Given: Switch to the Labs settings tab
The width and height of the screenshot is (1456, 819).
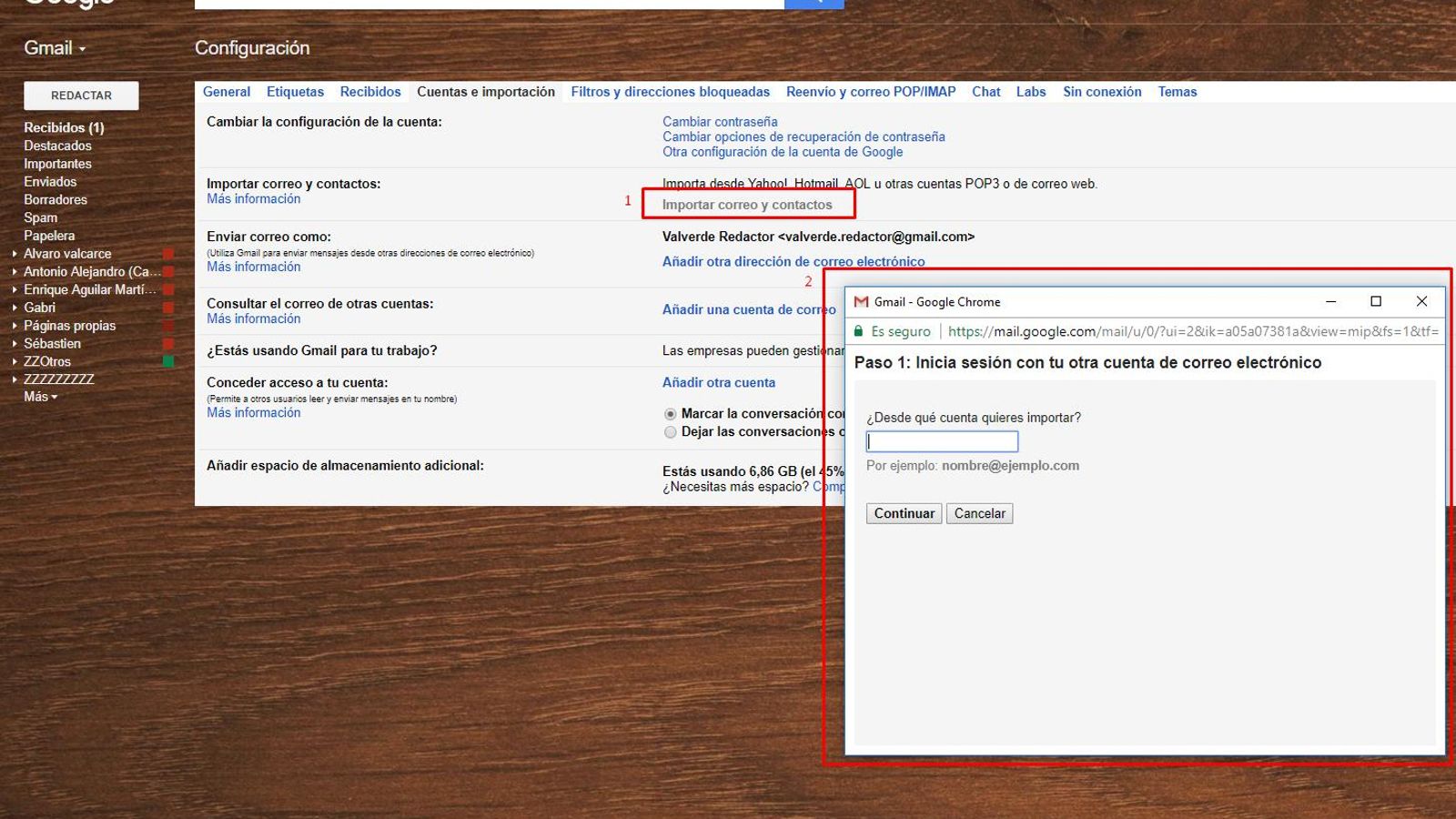Looking at the screenshot, I should (x=1030, y=92).
